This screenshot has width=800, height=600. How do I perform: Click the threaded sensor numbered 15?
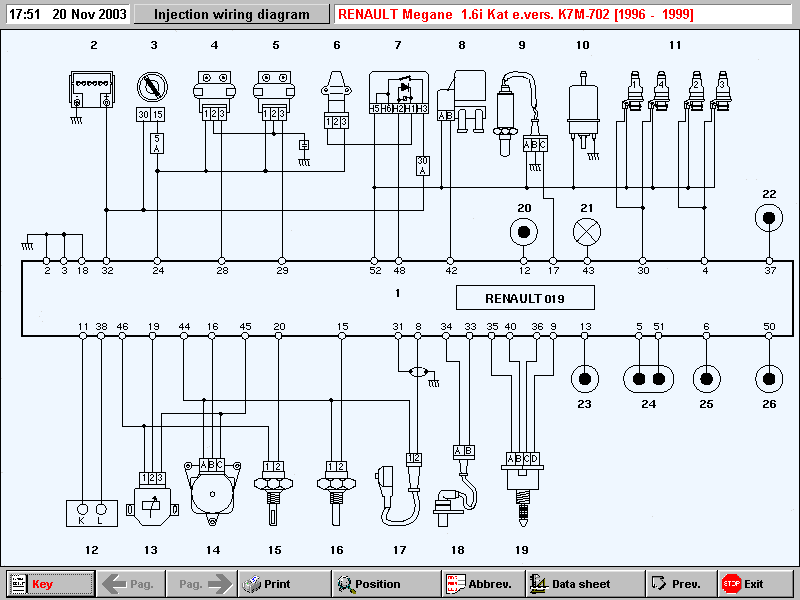(273, 493)
